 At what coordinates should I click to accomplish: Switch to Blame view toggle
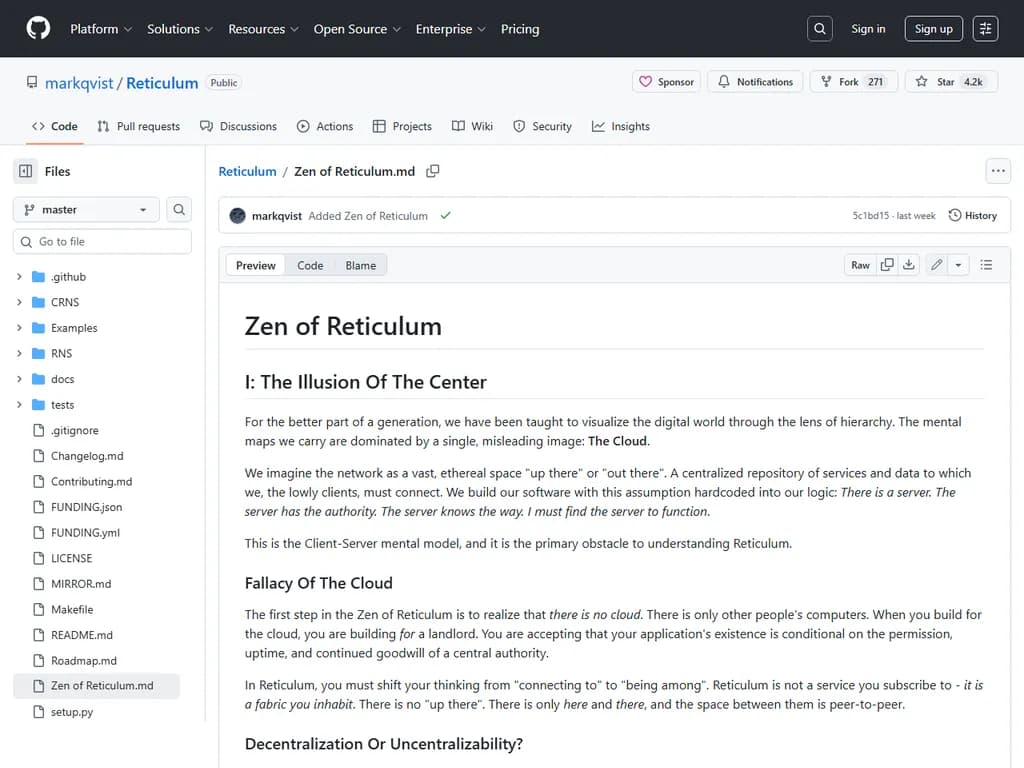[360, 265]
